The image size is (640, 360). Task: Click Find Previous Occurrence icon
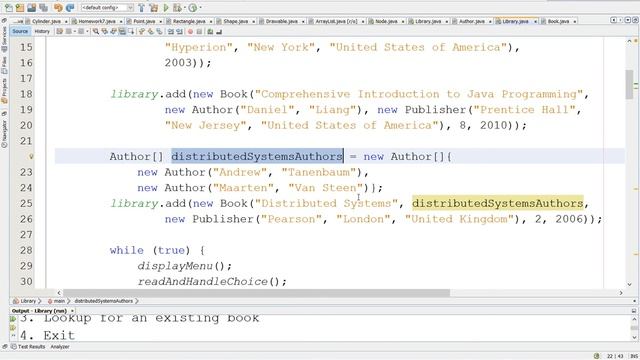pyautogui.click(x=104, y=31)
